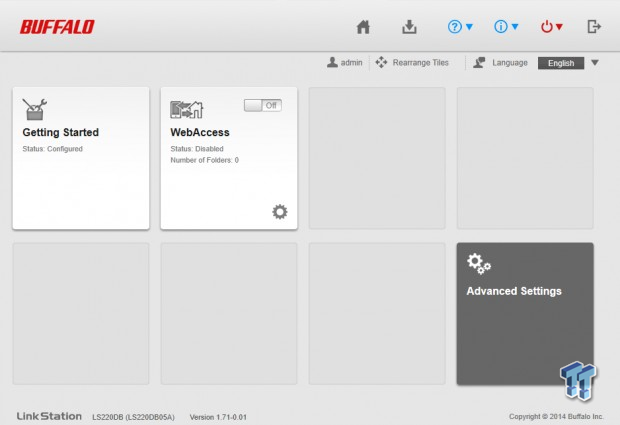This screenshot has height=425, width=620.
Task: Open WebAccess settings gear icon
Action: click(280, 212)
